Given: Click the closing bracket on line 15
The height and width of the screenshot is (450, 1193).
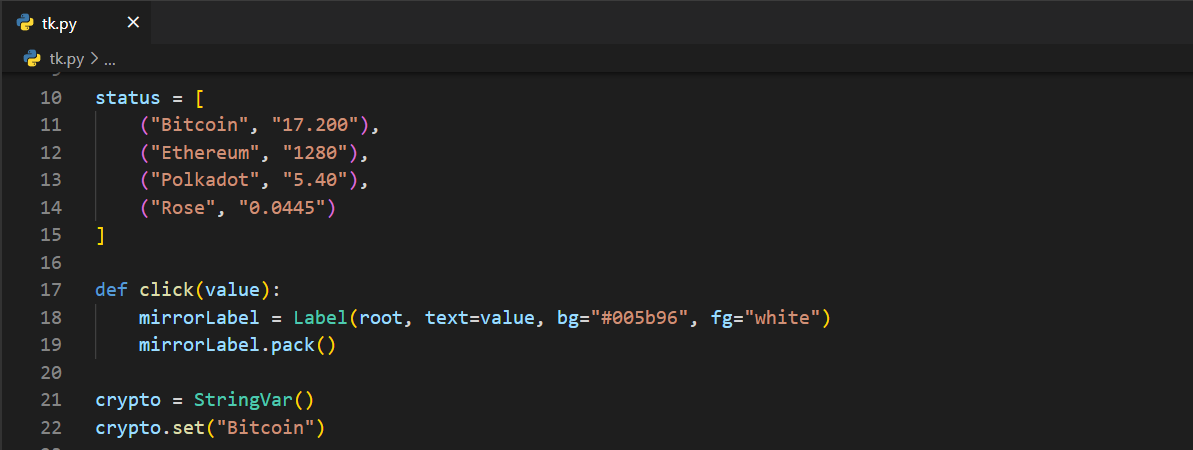Looking at the screenshot, I should click(x=100, y=235).
